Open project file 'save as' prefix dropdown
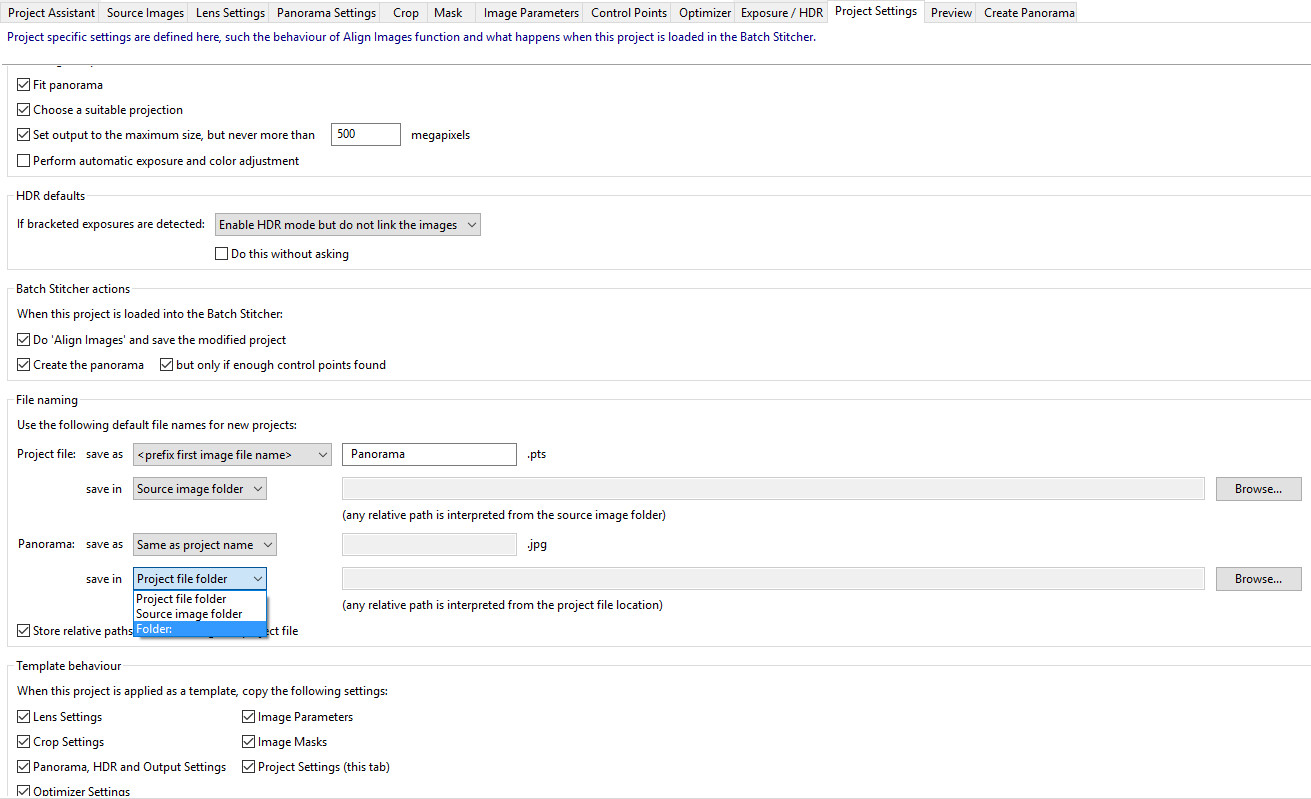The image size is (1311, 799). point(232,455)
